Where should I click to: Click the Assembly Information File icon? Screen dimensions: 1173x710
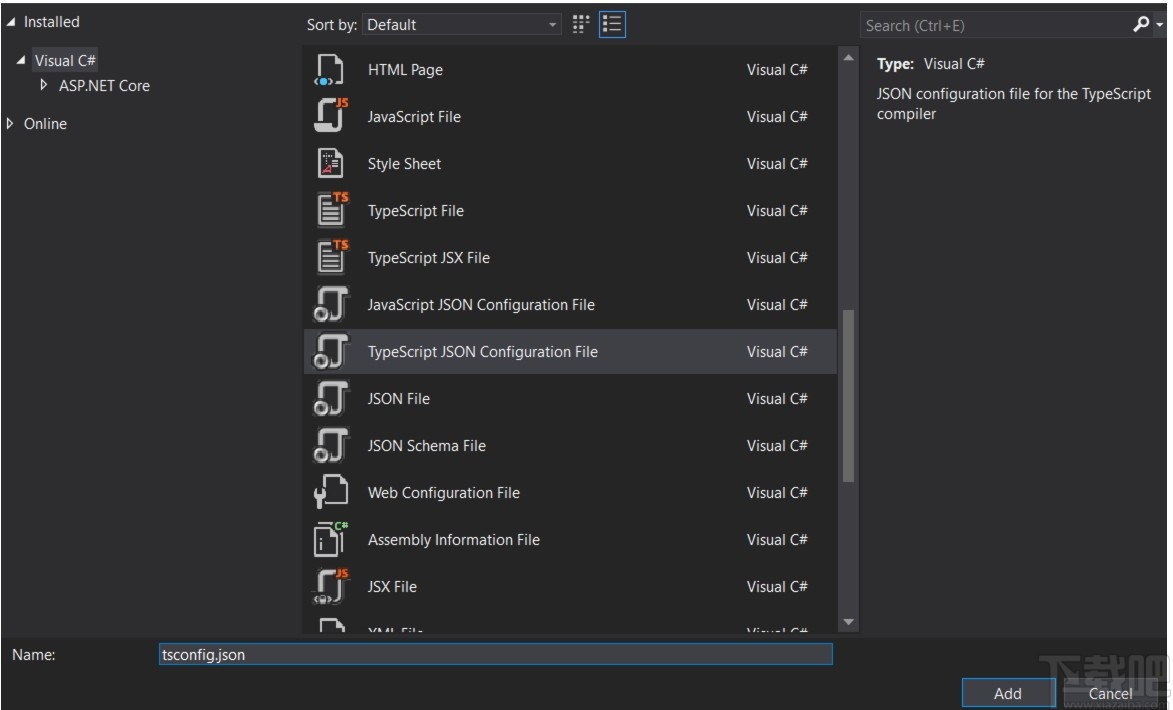coord(330,540)
